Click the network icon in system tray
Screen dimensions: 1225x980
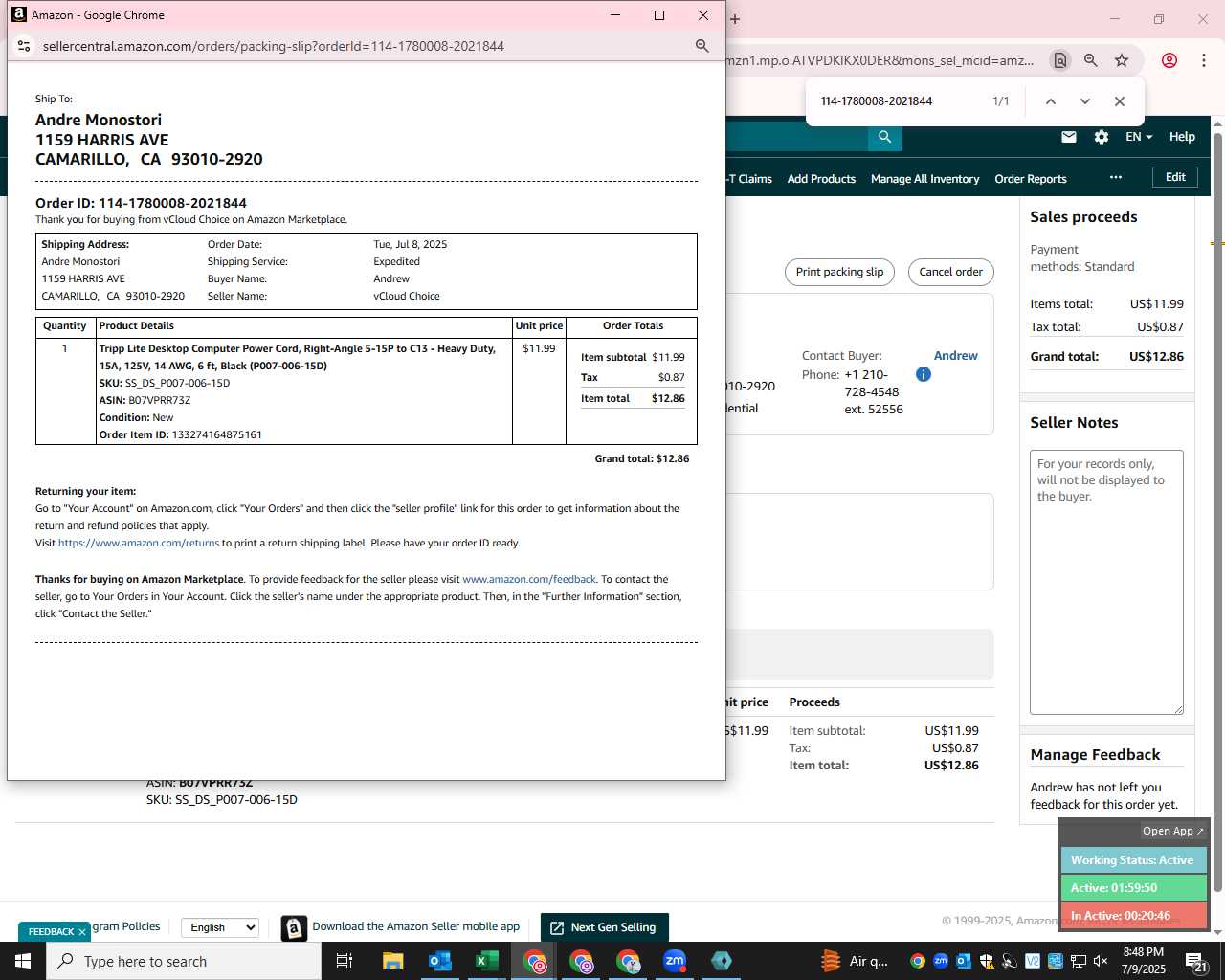coord(1078,961)
